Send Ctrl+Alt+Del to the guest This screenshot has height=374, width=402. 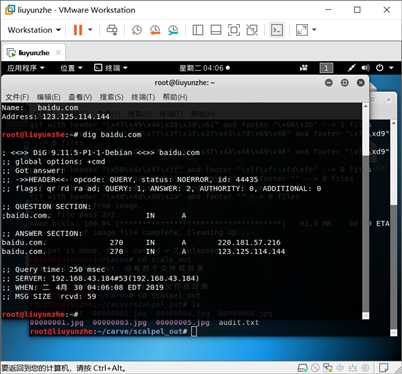pos(112,30)
